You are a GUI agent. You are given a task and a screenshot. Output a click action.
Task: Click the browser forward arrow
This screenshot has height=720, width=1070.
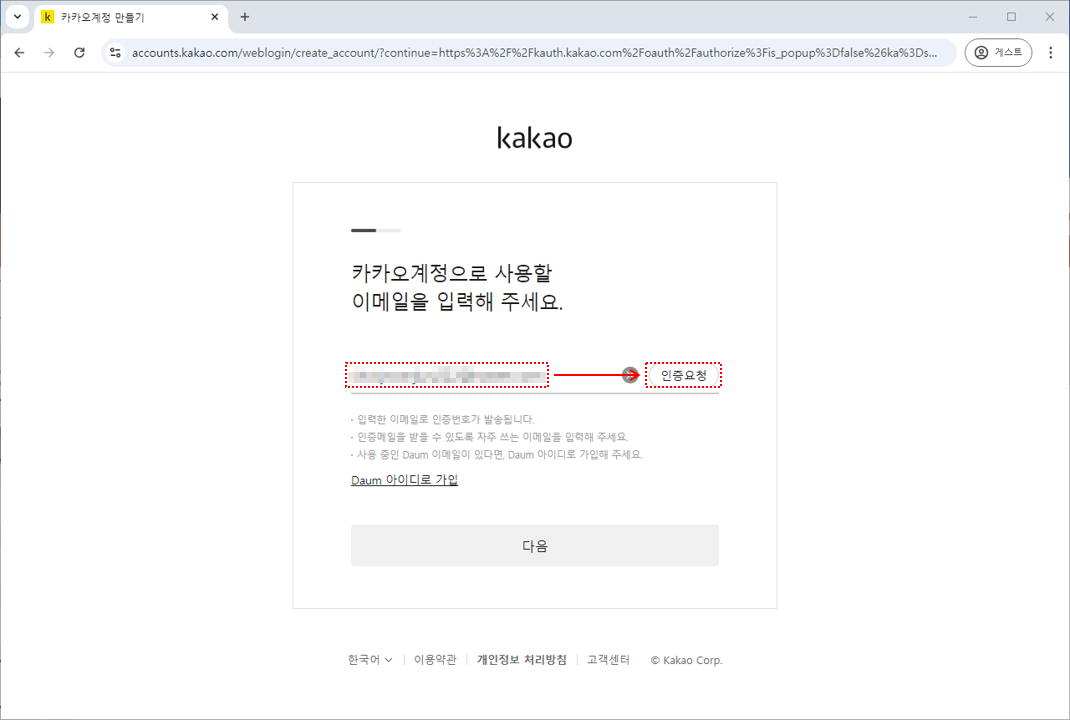(49, 53)
